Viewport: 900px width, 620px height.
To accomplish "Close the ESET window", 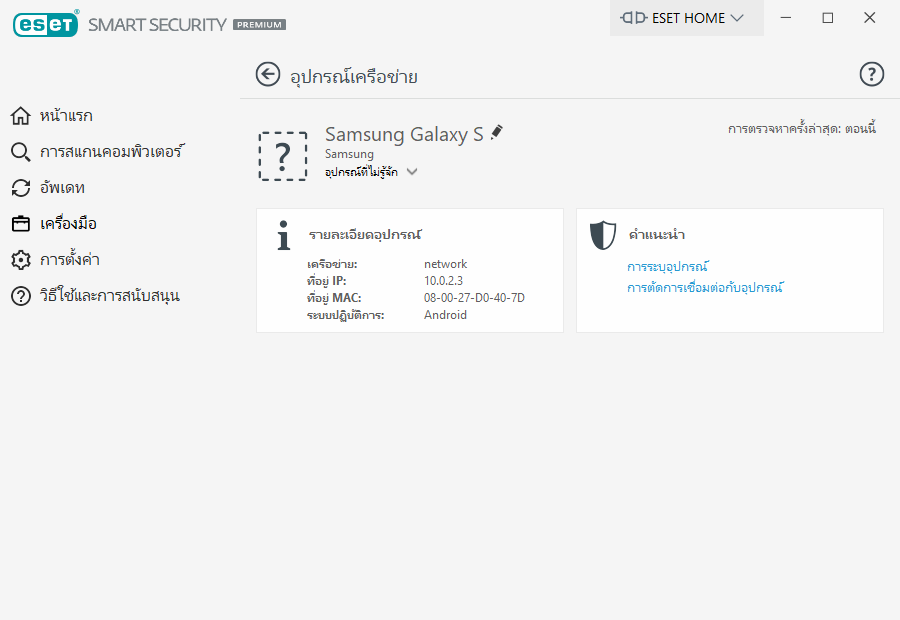I will (870, 18).
